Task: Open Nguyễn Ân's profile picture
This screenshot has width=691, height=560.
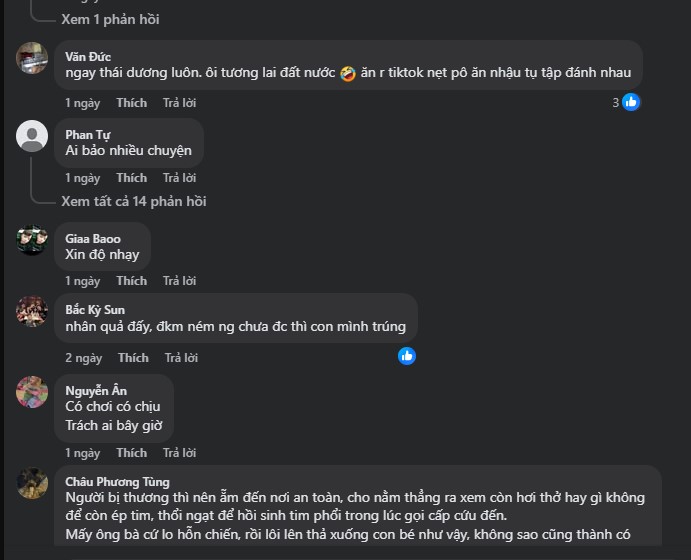Action: coord(32,391)
